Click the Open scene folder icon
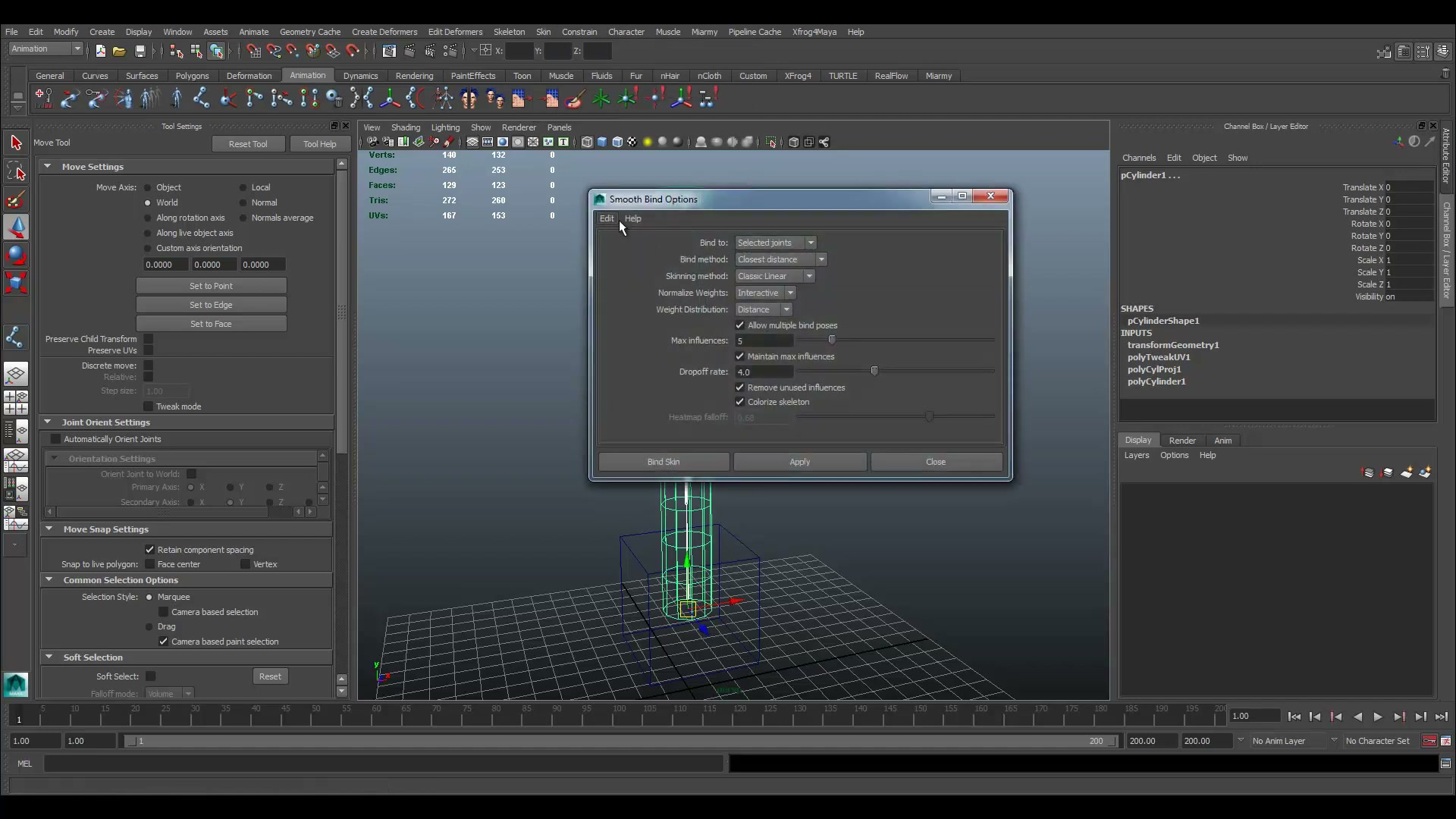This screenshot has width=1456, height=819. coord(119,52)
